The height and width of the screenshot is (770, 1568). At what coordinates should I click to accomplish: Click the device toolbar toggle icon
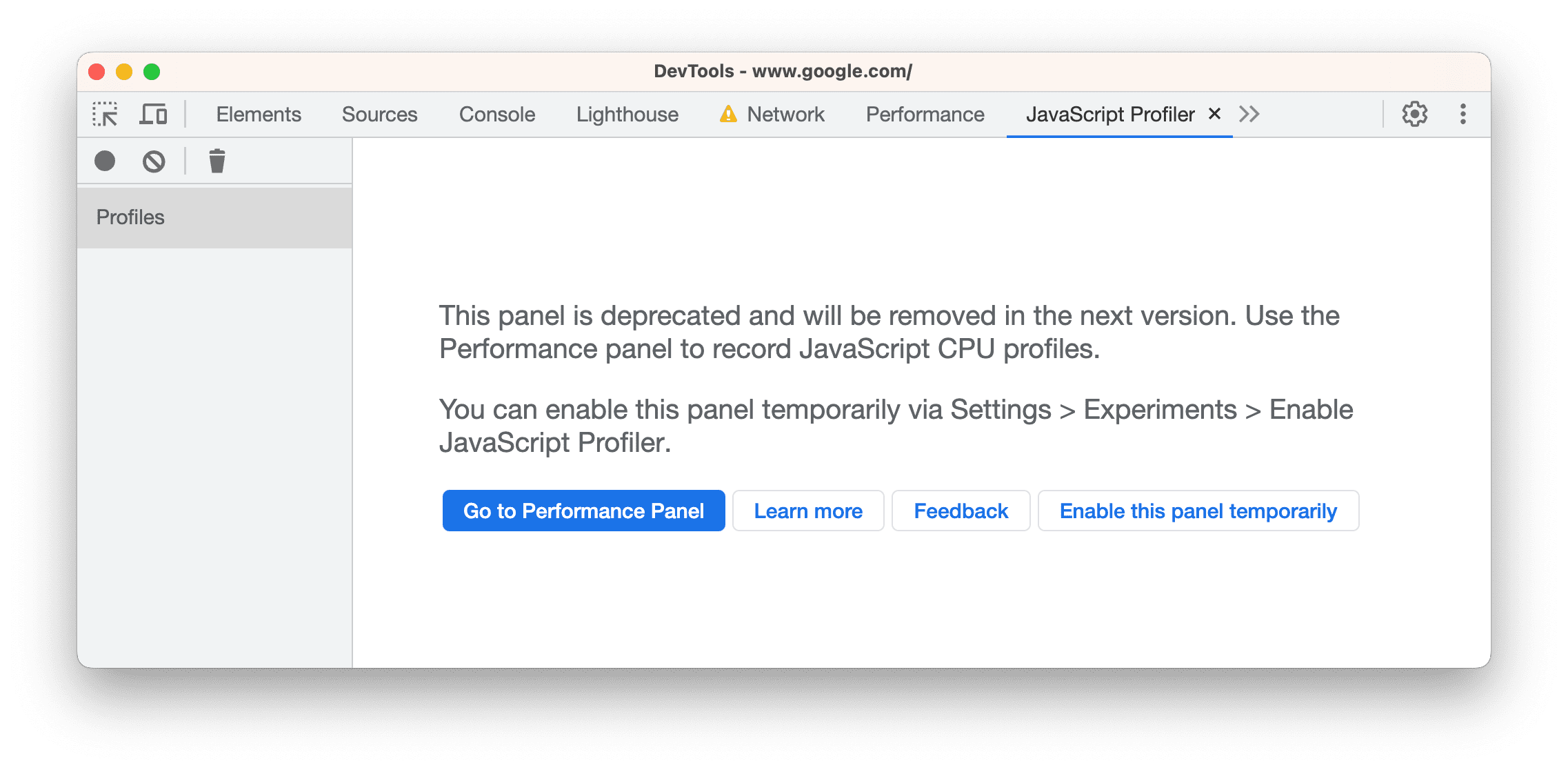click(x=155, y=113)
